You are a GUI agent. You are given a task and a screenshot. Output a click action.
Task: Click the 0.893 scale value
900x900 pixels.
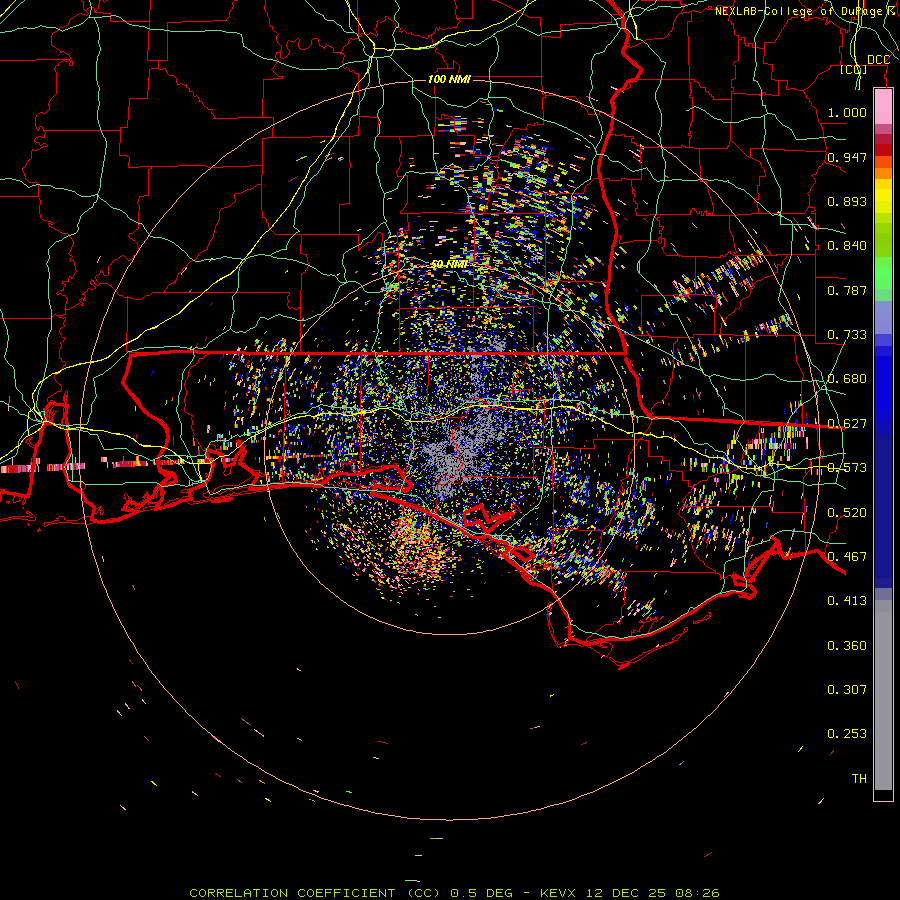click(847, 201)
